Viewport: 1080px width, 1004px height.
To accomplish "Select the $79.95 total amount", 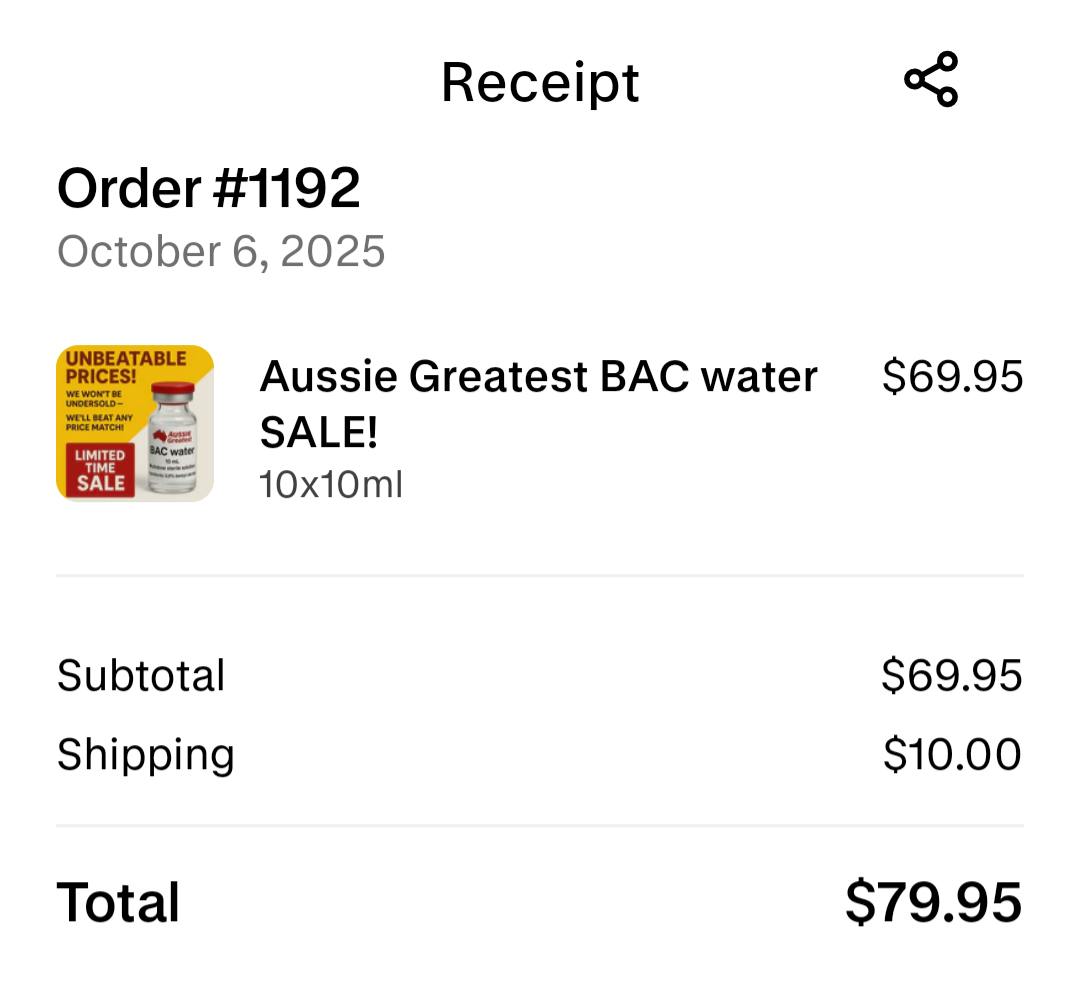I will point(933,902).
